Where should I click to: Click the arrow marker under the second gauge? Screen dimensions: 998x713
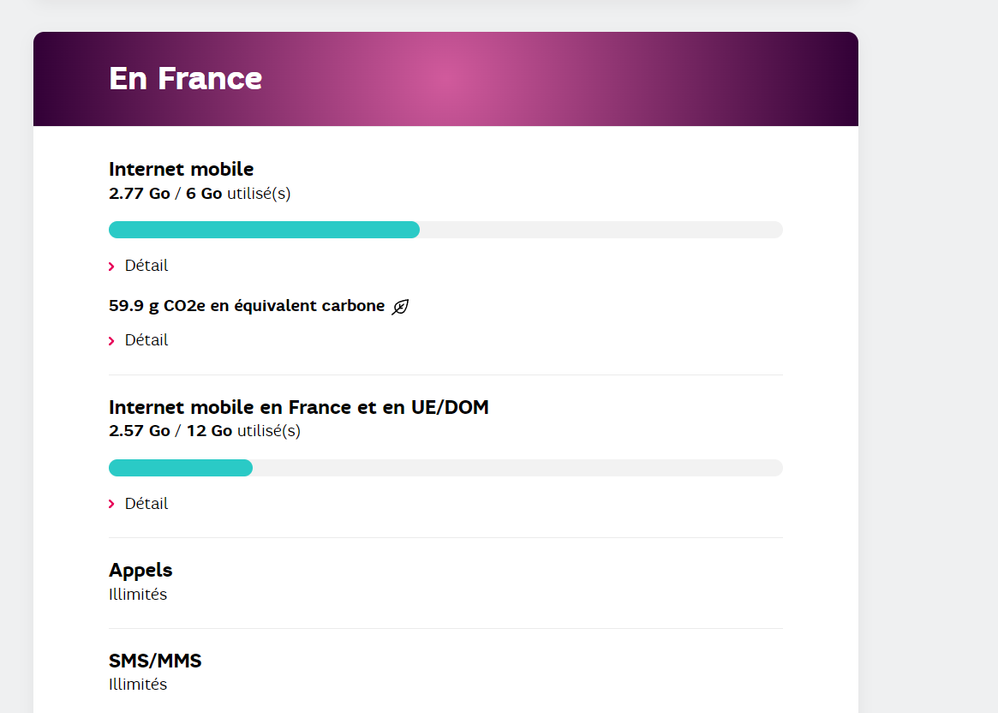coord(111,504)
